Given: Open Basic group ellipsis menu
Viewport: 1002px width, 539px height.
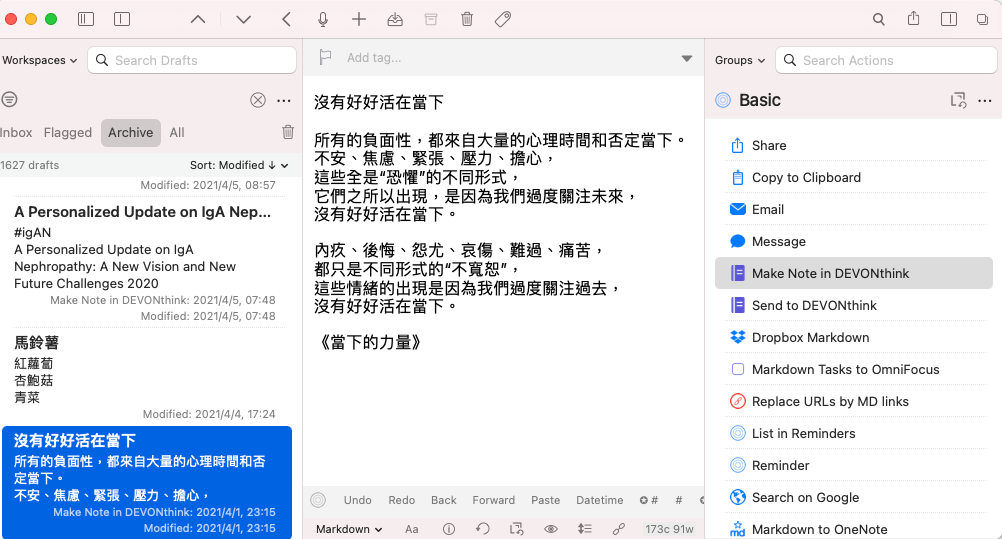Looking at the screenshot, I should (x=985, y=100).
